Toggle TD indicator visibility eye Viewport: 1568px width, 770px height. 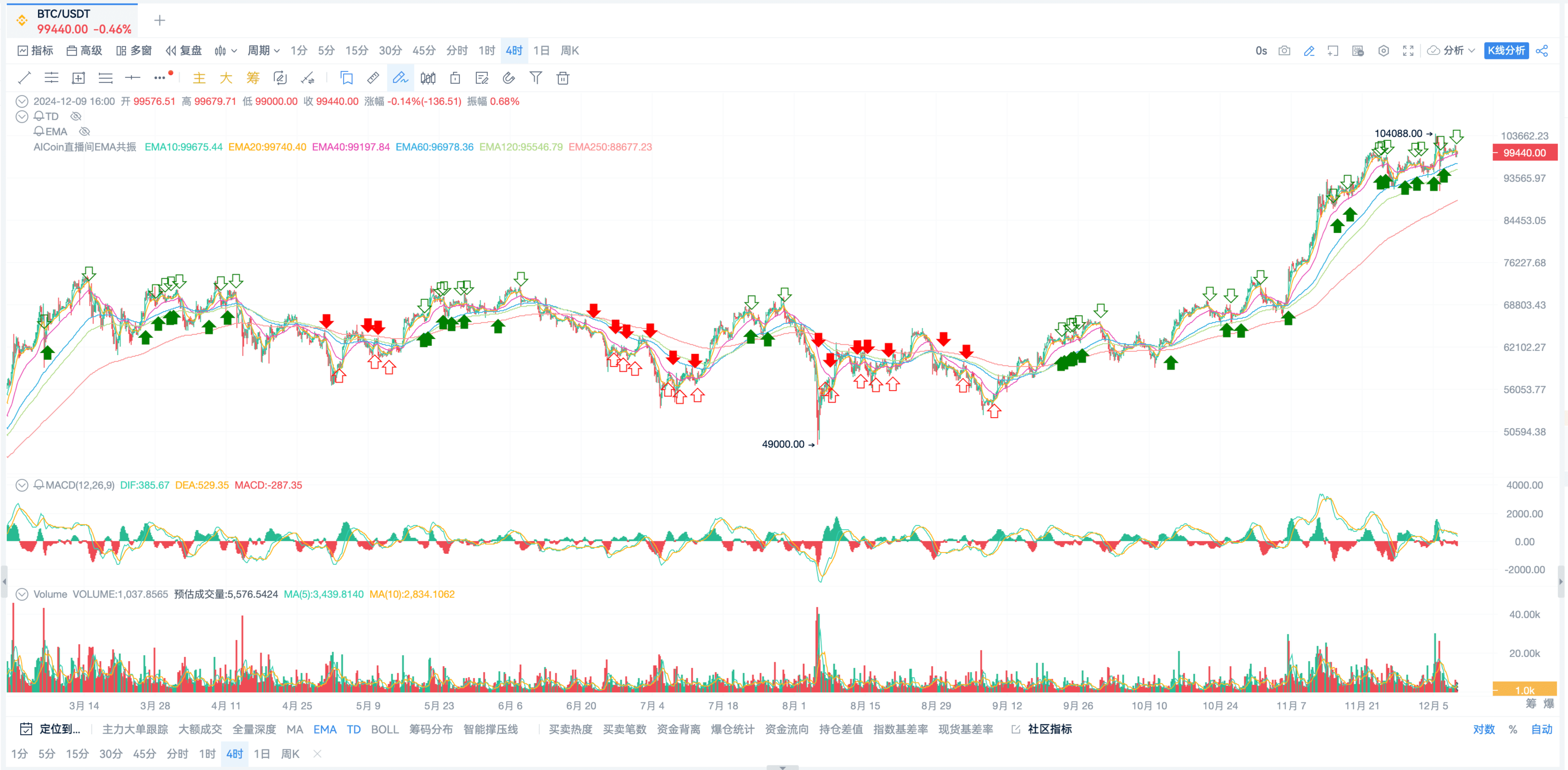(75, 116)
